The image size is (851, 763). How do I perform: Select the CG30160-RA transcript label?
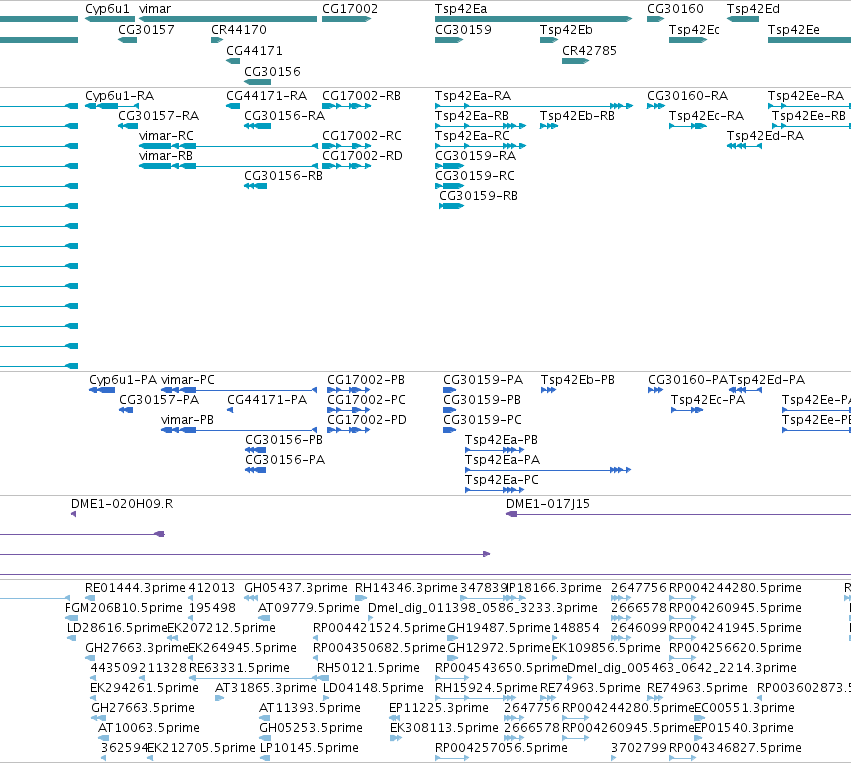pyautogui.click(x=688, y=96)
